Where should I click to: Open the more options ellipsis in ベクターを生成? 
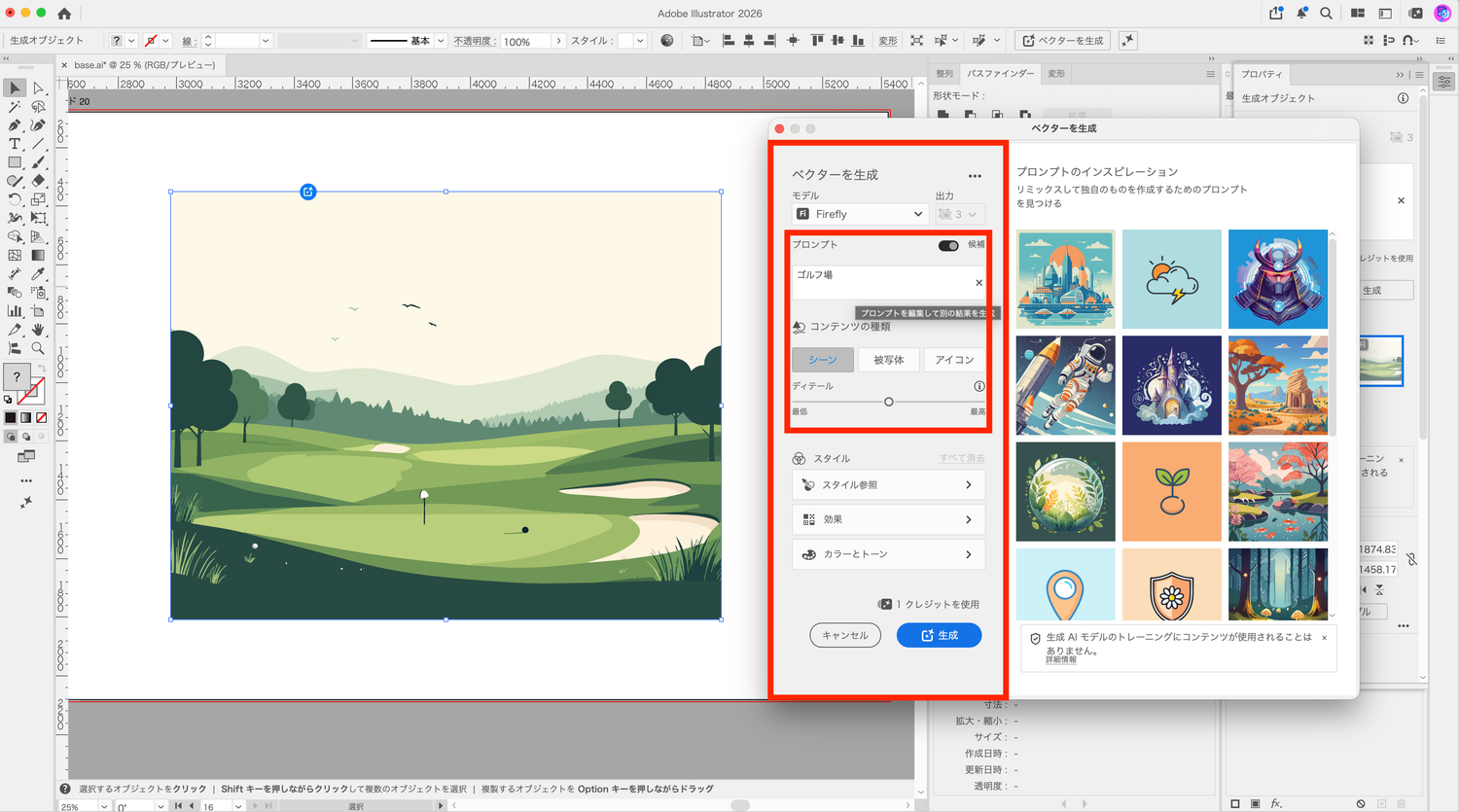point(975,176)
